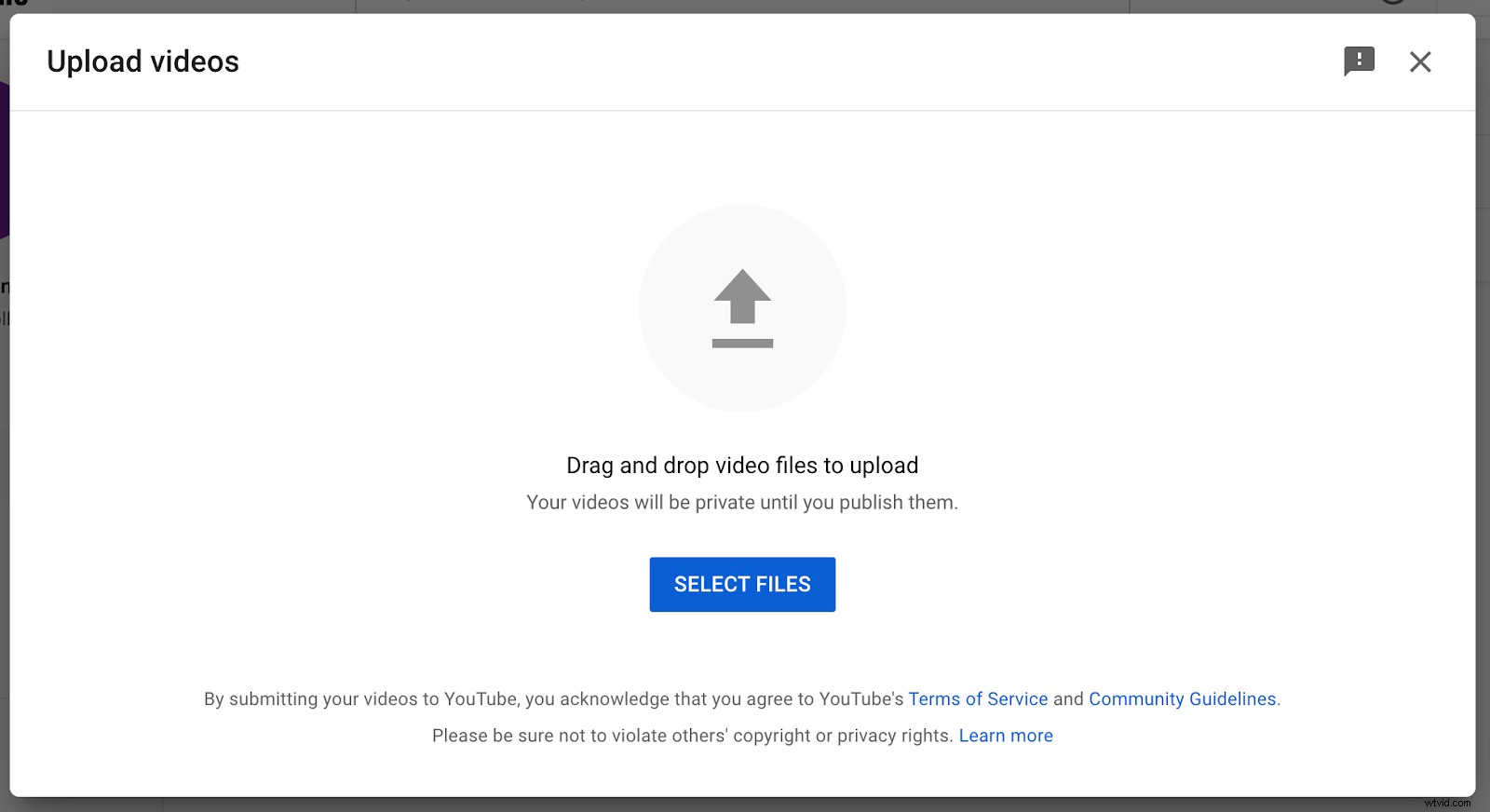The height and width of the screenshot is (812, 1490).
Task: Open the Learn more link about copyright
Action: (1006, 735)
